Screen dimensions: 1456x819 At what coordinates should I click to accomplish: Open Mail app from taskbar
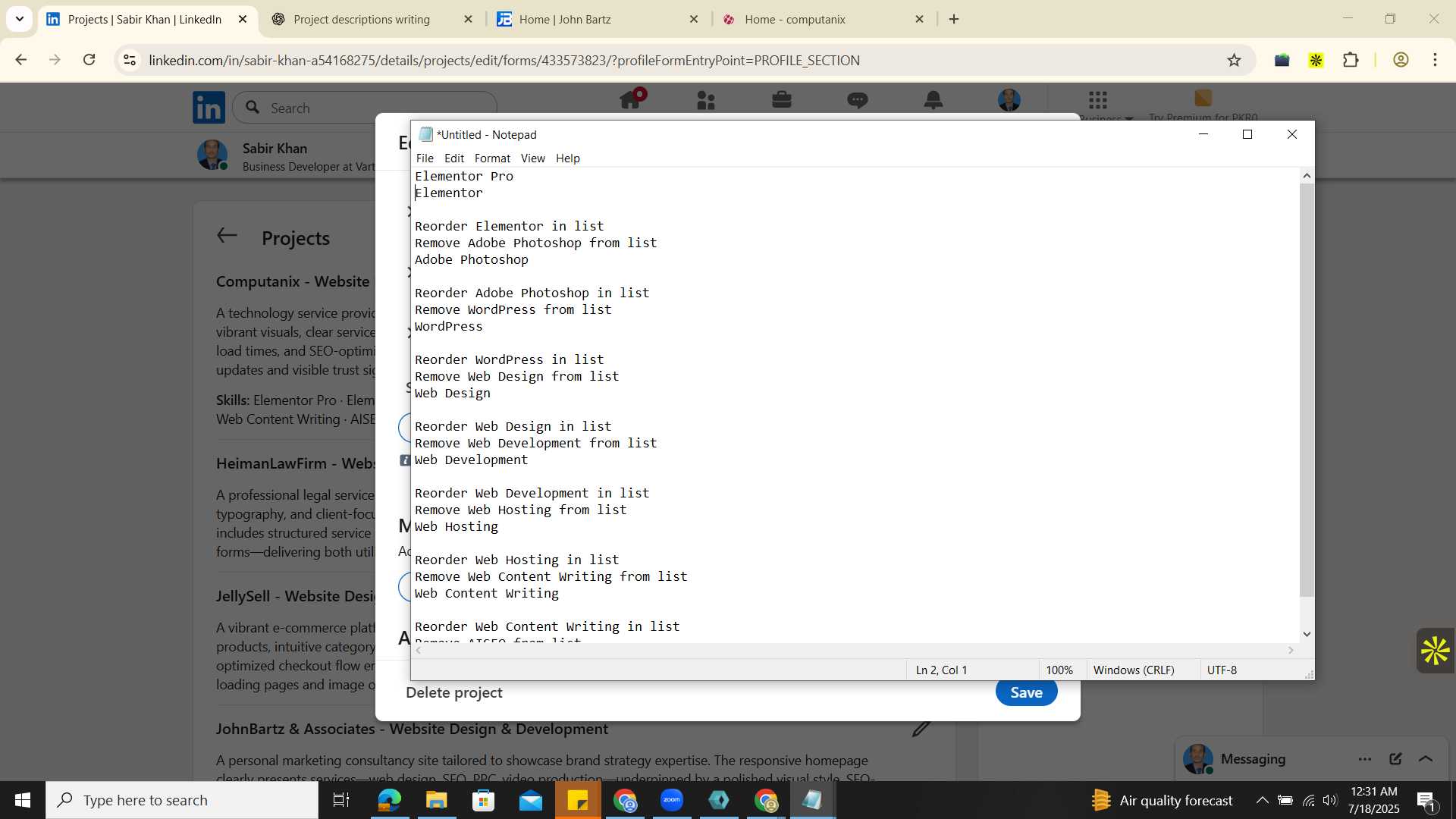pos(531,800)
